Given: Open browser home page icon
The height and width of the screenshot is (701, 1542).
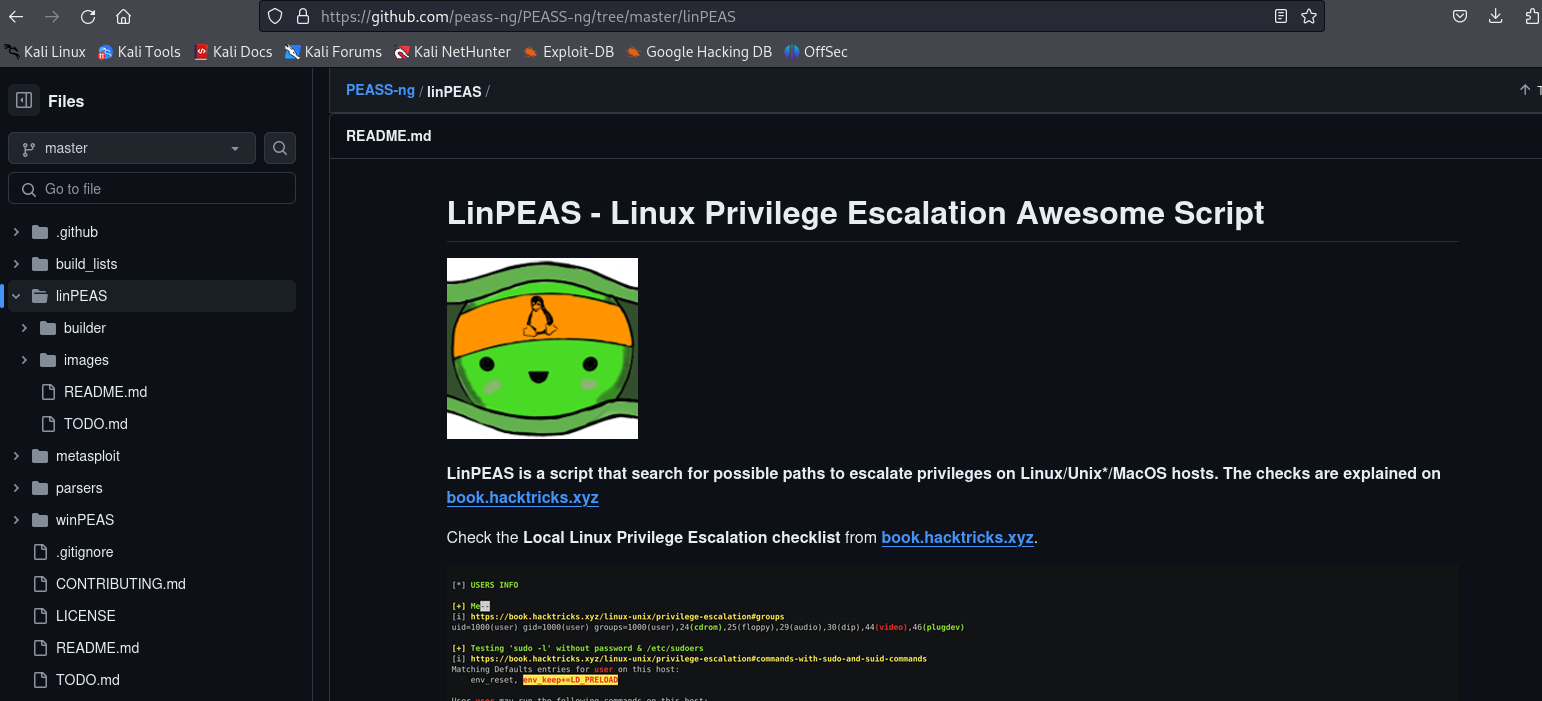Looking at the screenshot, I should click(x=123, y=17).
